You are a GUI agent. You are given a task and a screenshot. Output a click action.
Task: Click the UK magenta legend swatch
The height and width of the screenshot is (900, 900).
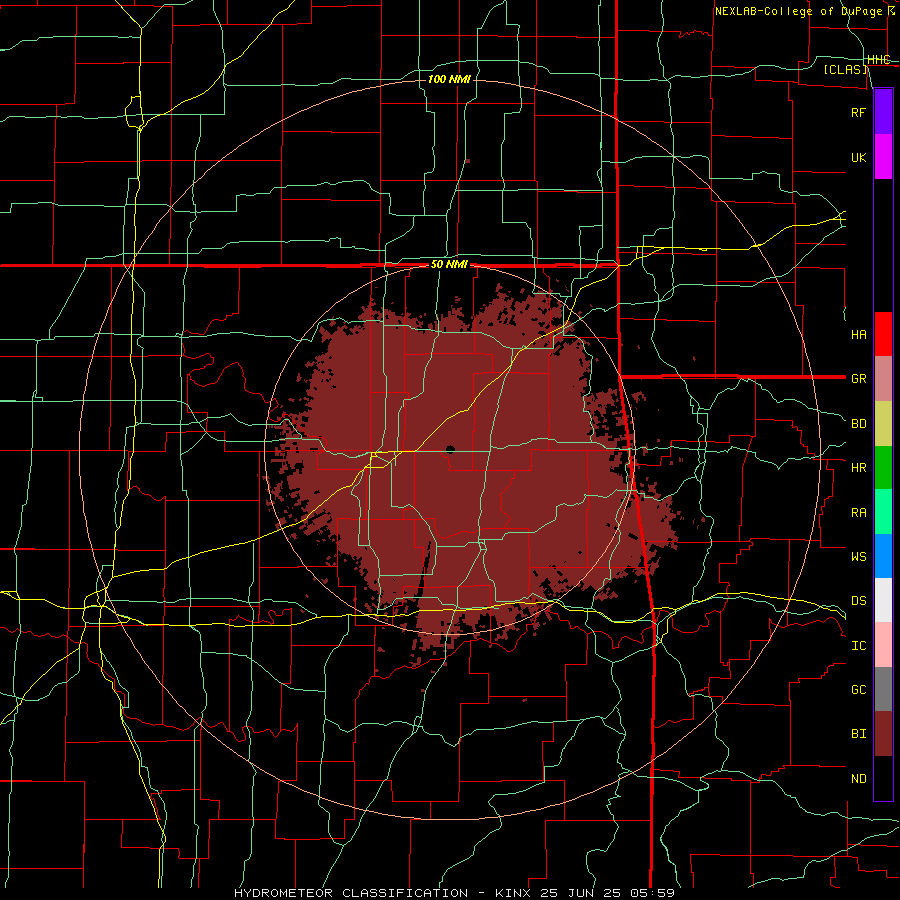[x=883, y=157]
